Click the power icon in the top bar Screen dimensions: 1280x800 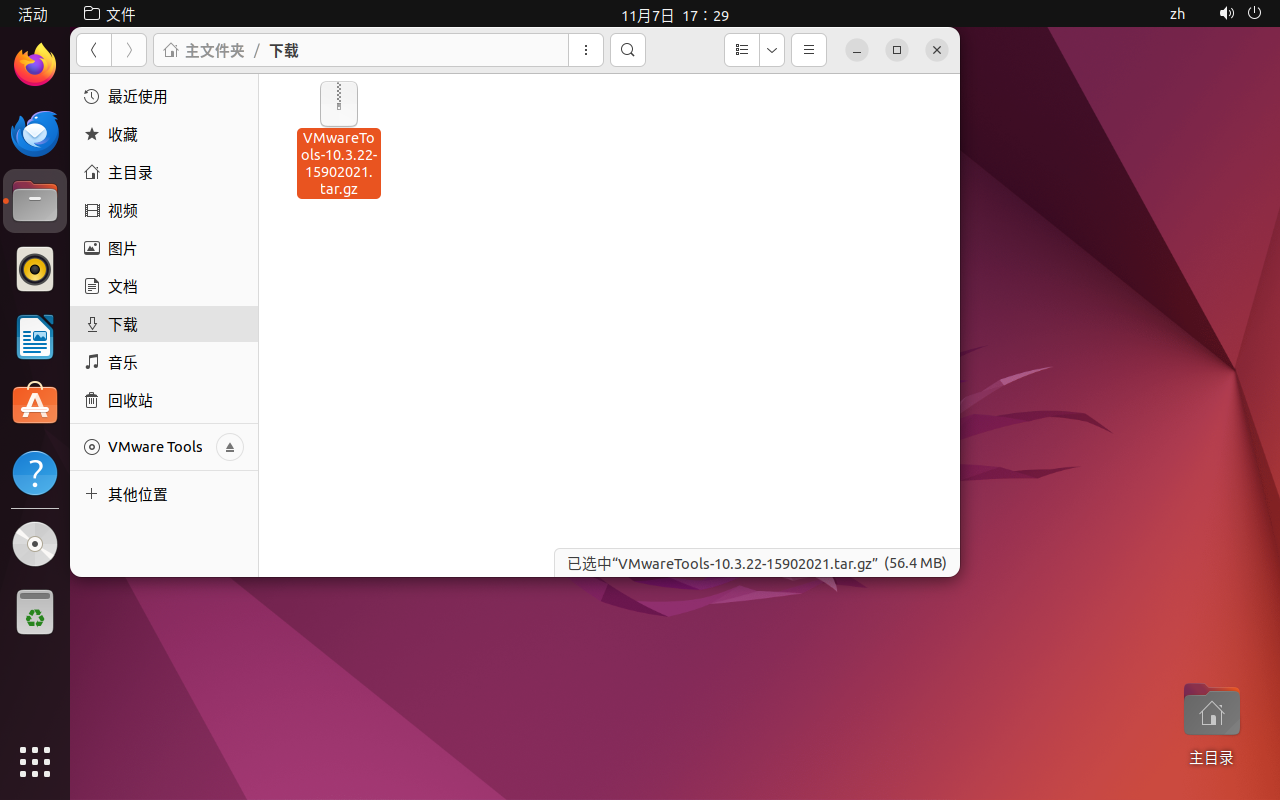click(x=1255, y=14)
